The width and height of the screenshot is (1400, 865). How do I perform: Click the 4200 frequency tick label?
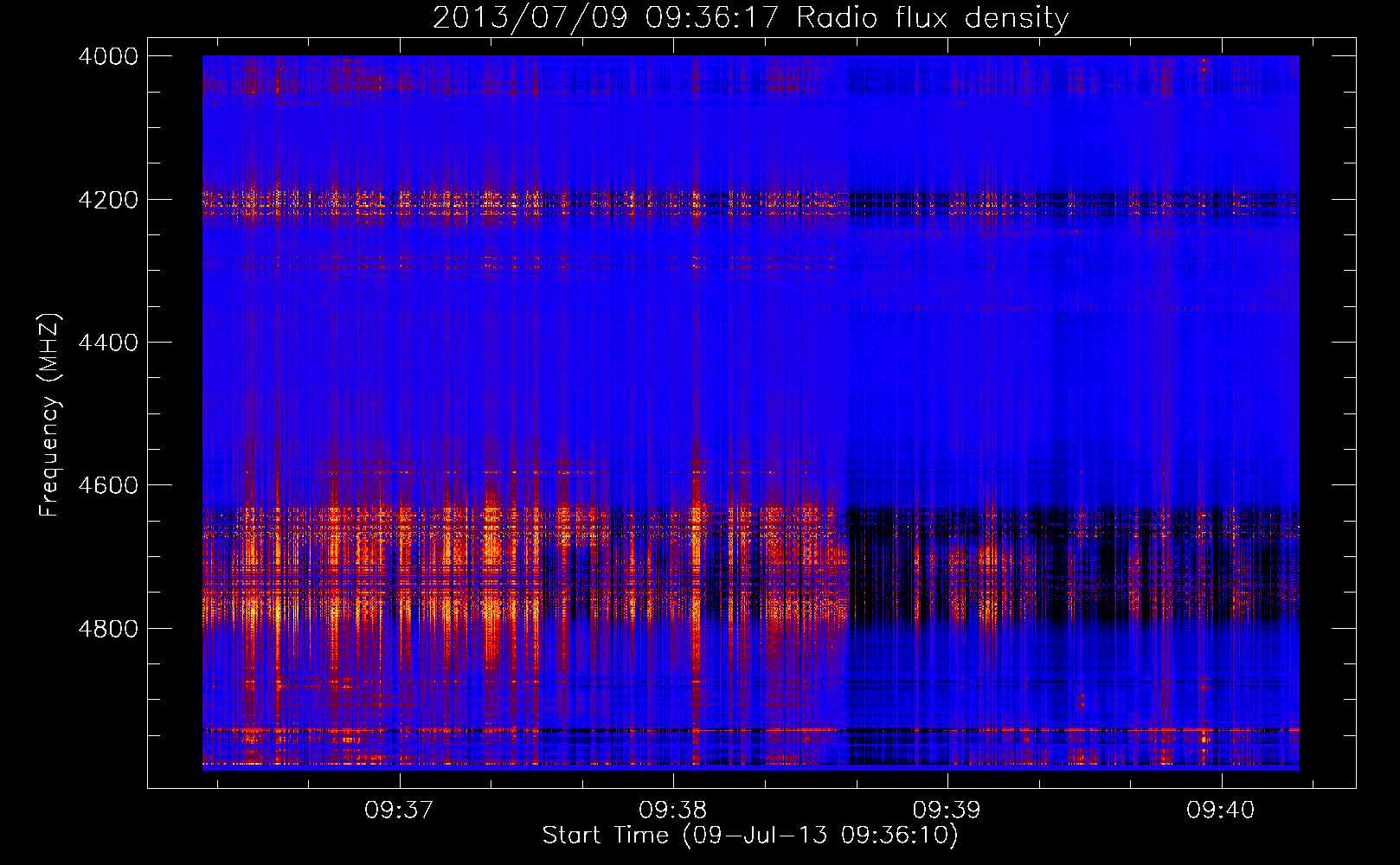108,200
